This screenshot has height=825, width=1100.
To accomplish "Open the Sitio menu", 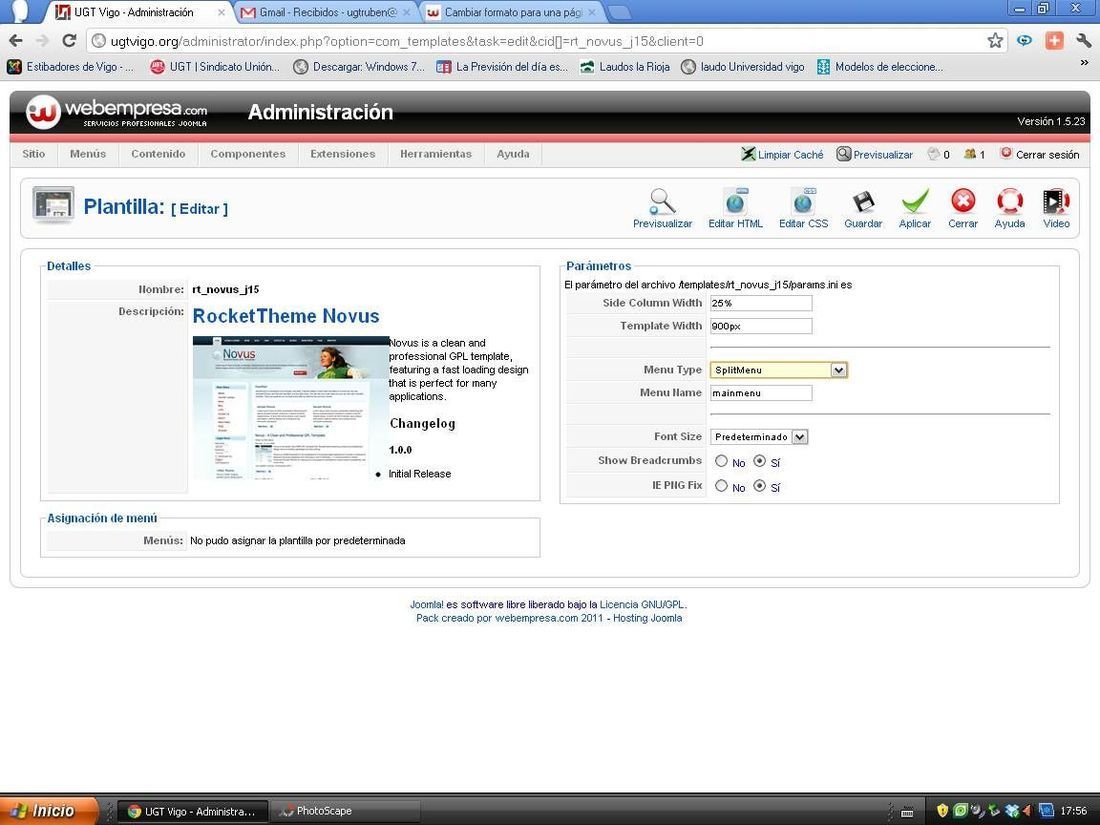I will [34, 154].
